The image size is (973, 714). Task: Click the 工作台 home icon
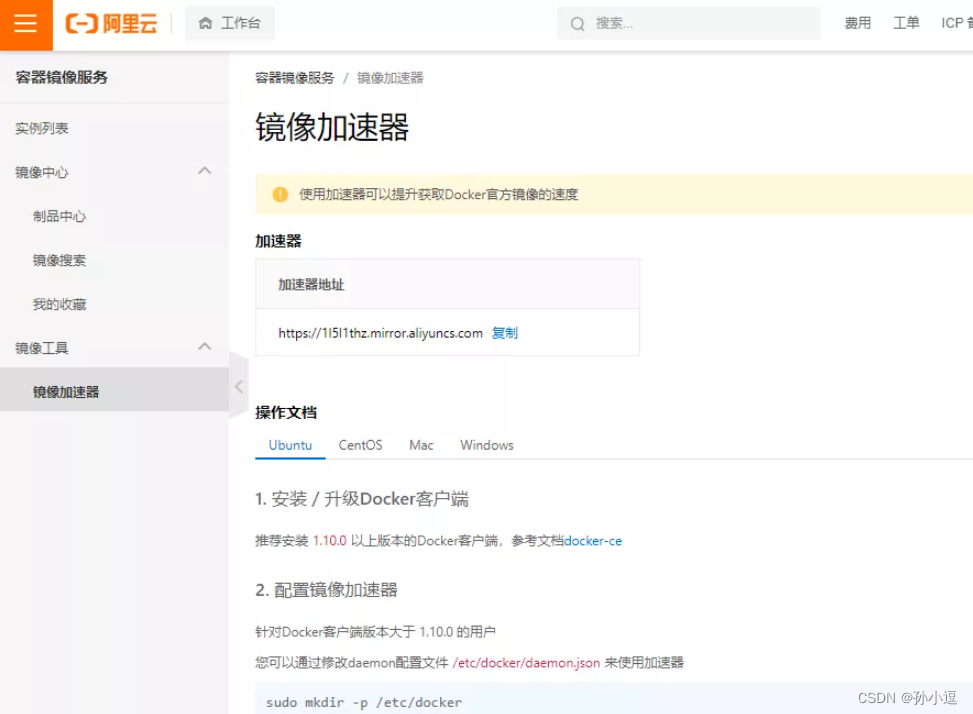coord(207,23)
